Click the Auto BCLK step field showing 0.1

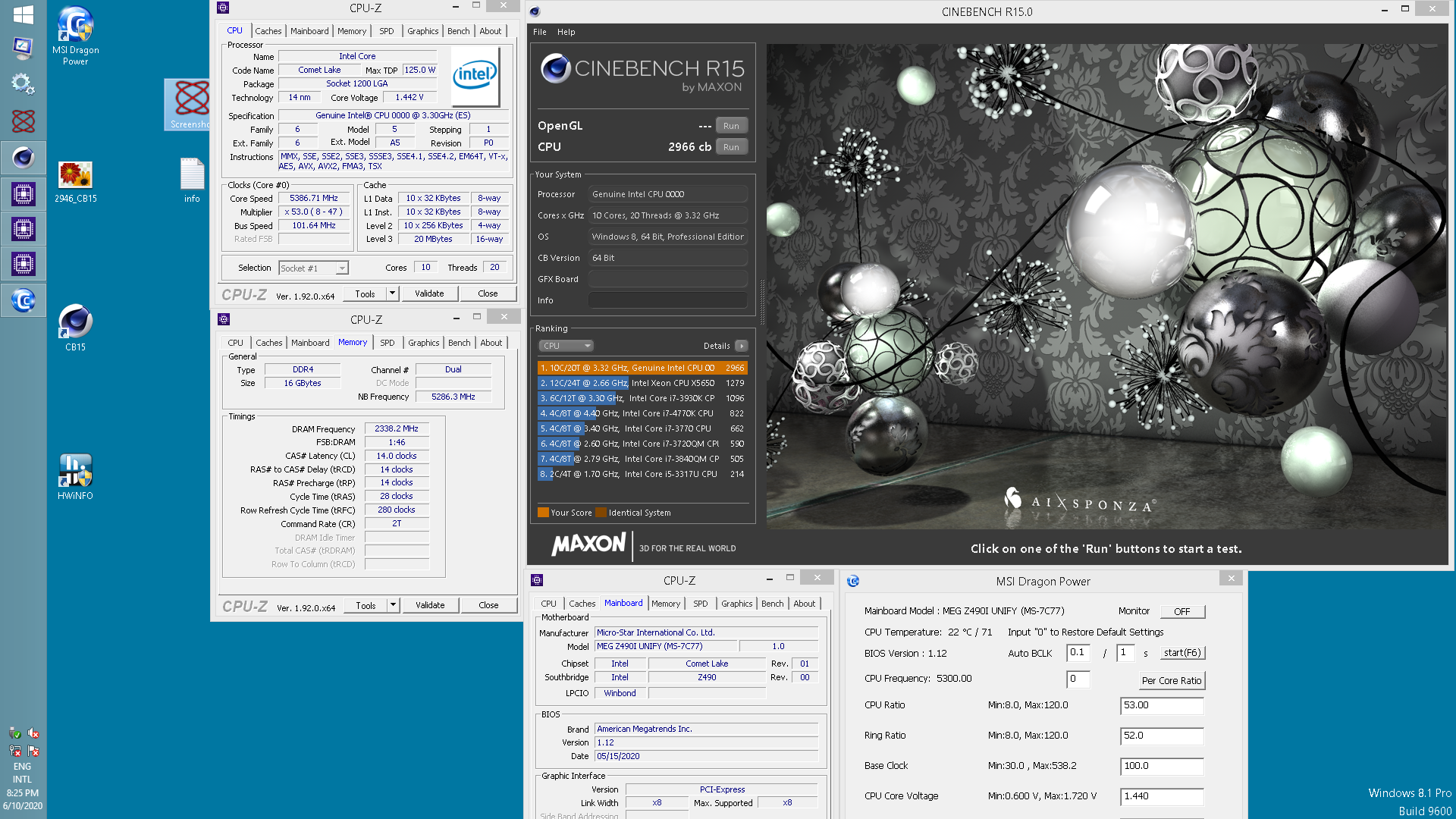[1078, 652]
